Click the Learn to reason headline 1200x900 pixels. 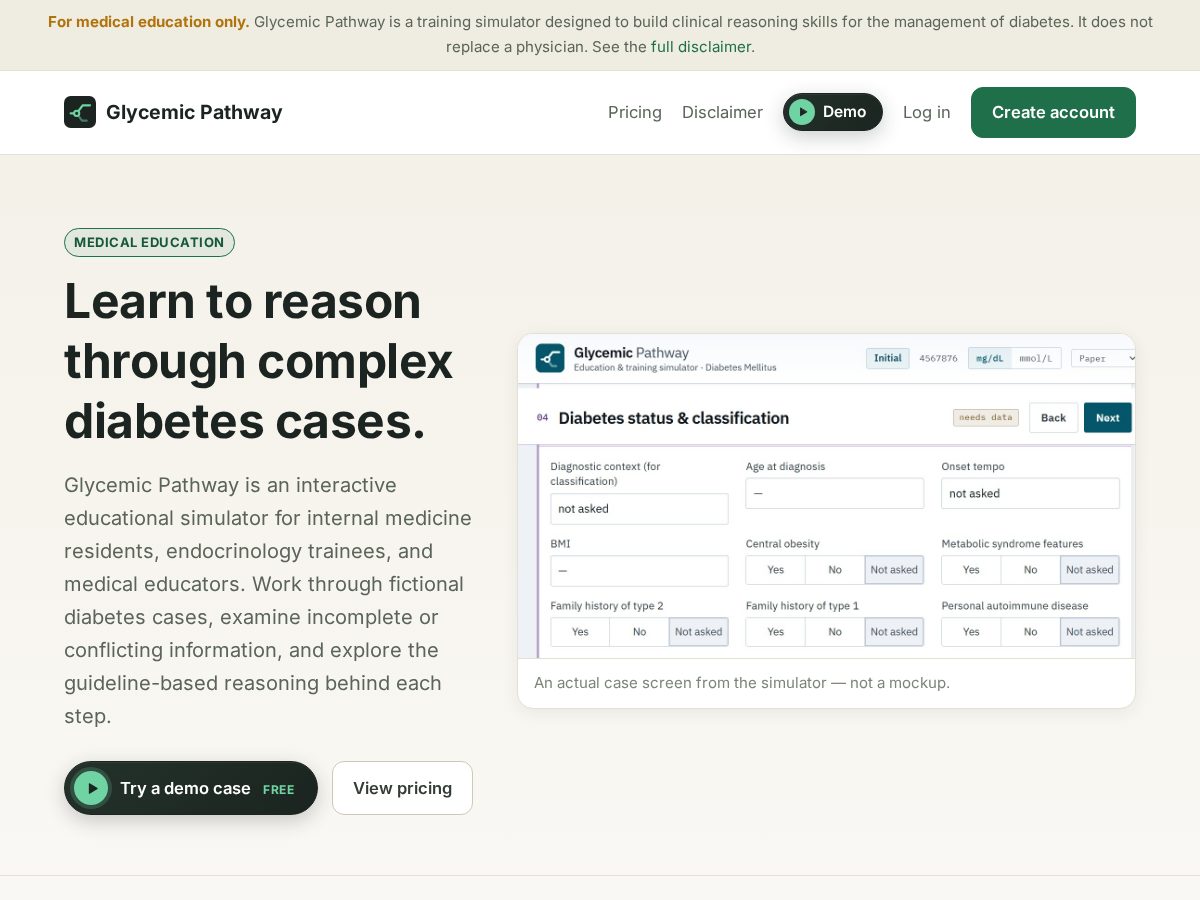pos(259,360)
